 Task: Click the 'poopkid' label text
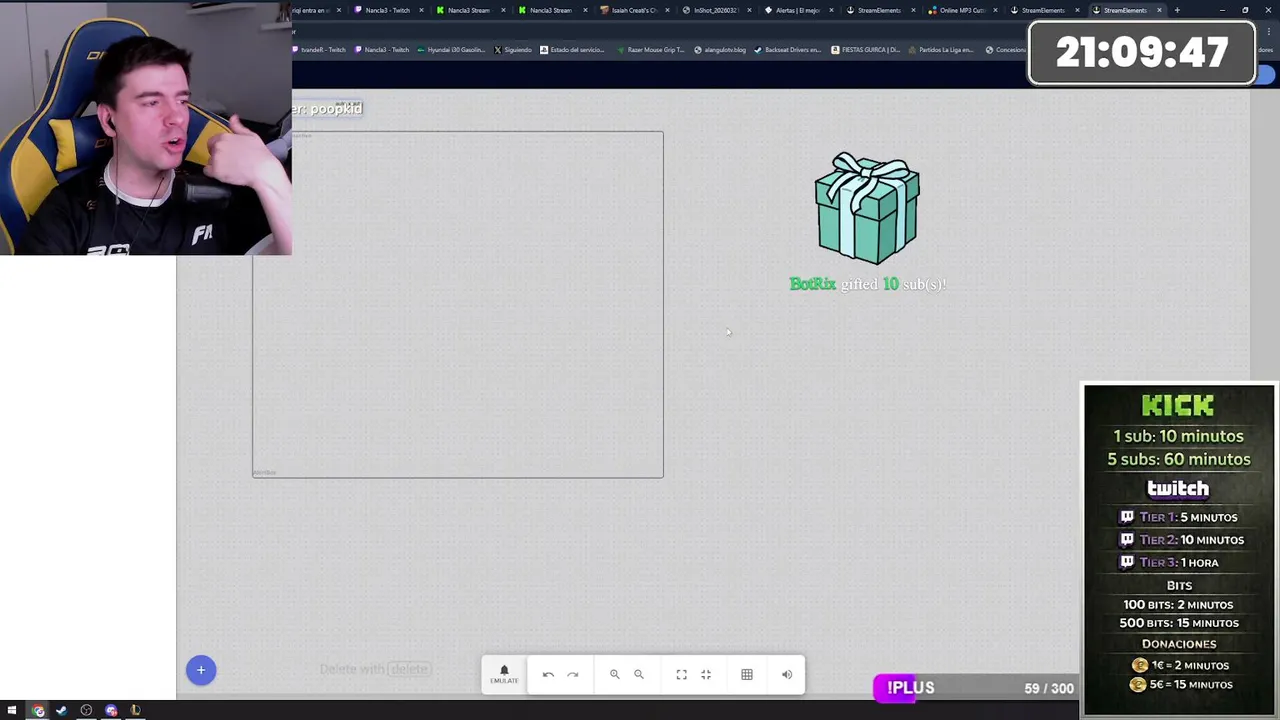336,108
